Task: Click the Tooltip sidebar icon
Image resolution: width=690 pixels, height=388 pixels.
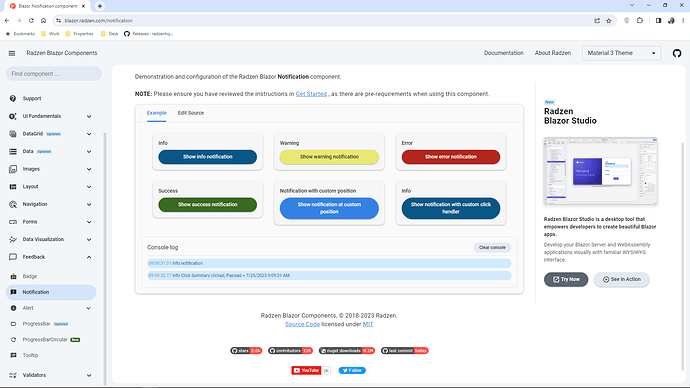Action: click(x=13, y=355)
